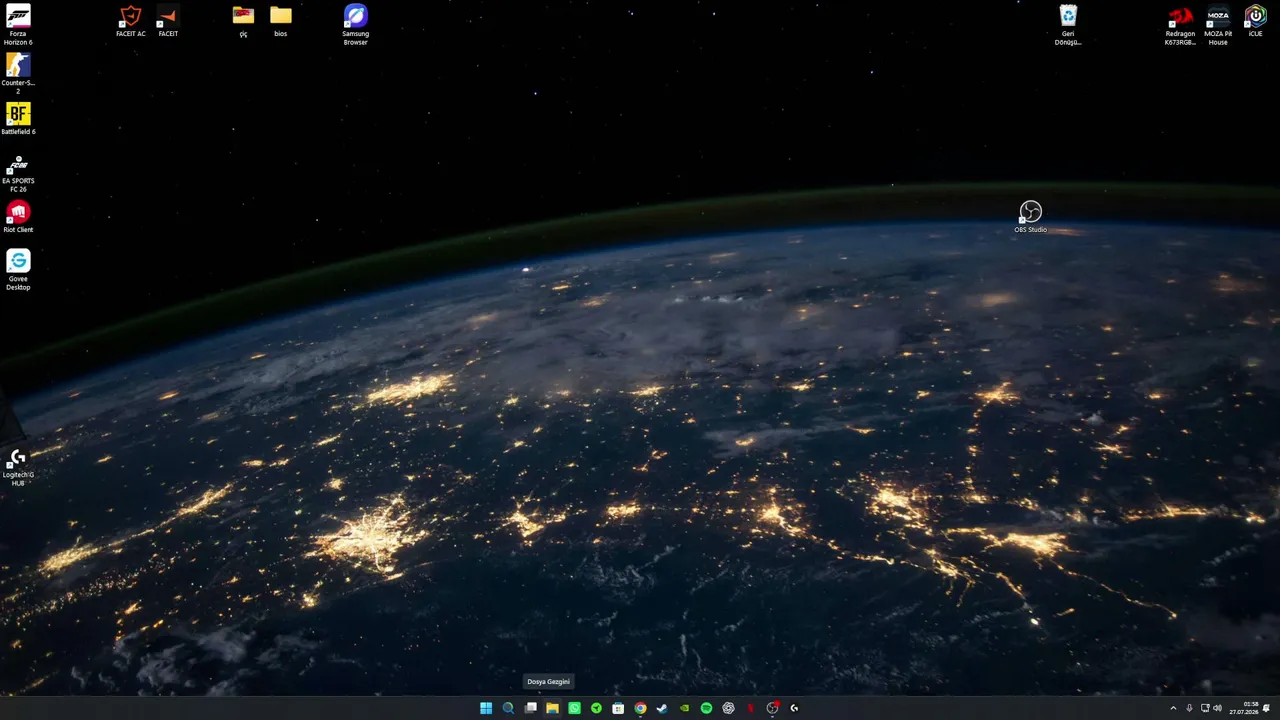Select the Logitech G HUB desktop icon
Screen dimensions: 1280x720
tap(18, 466)
